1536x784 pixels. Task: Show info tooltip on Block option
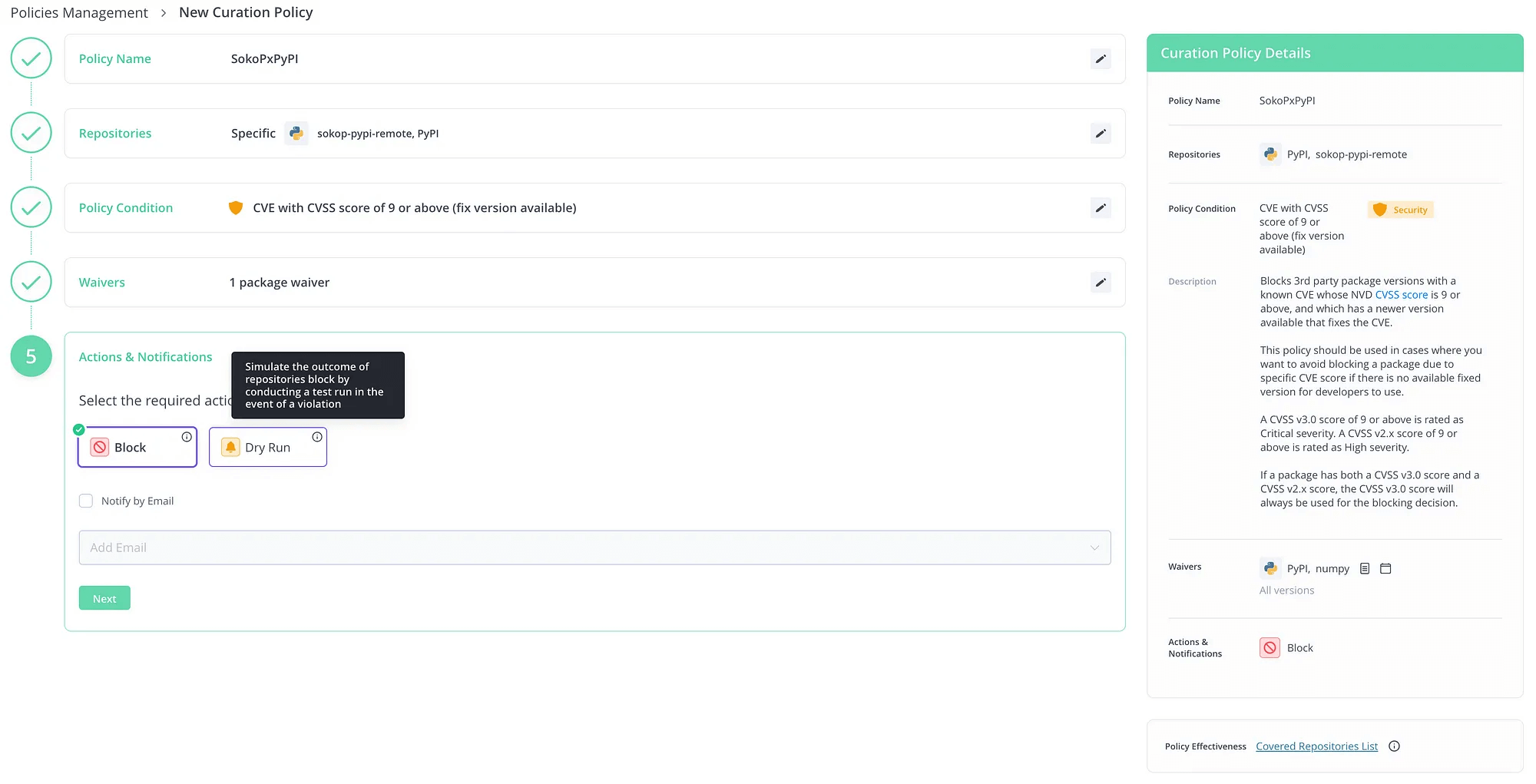point(187,437)
